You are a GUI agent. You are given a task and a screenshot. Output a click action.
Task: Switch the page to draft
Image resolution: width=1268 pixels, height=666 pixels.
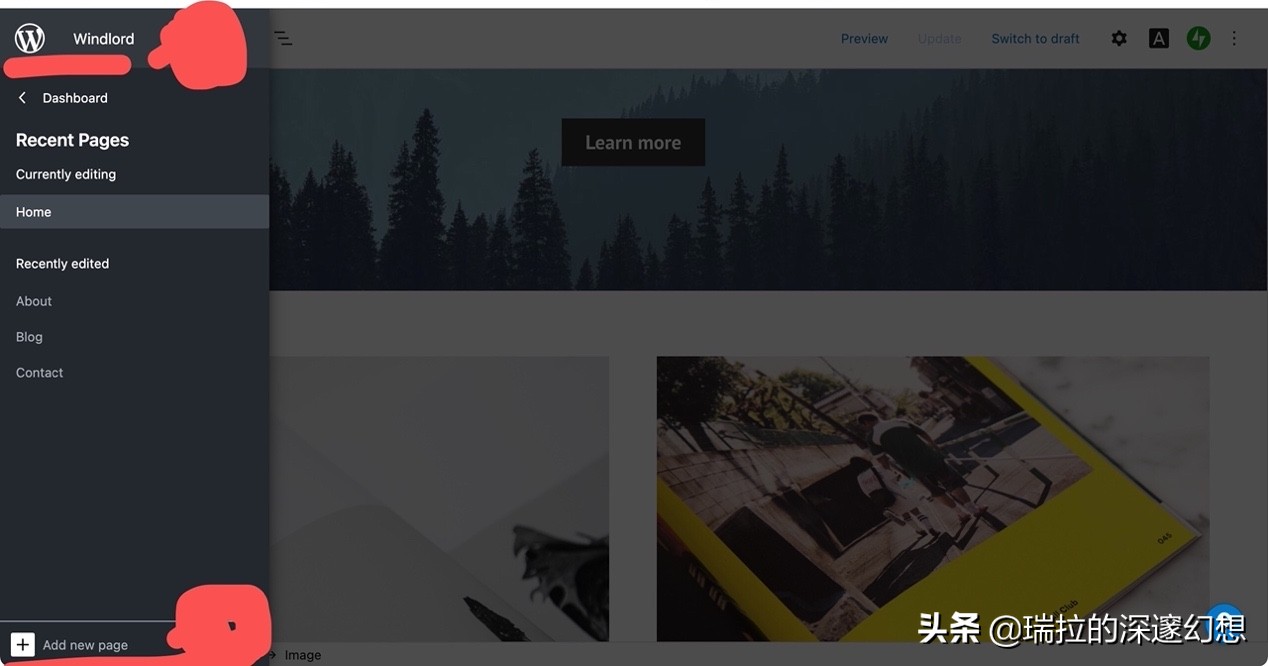tap(1035, 38)
